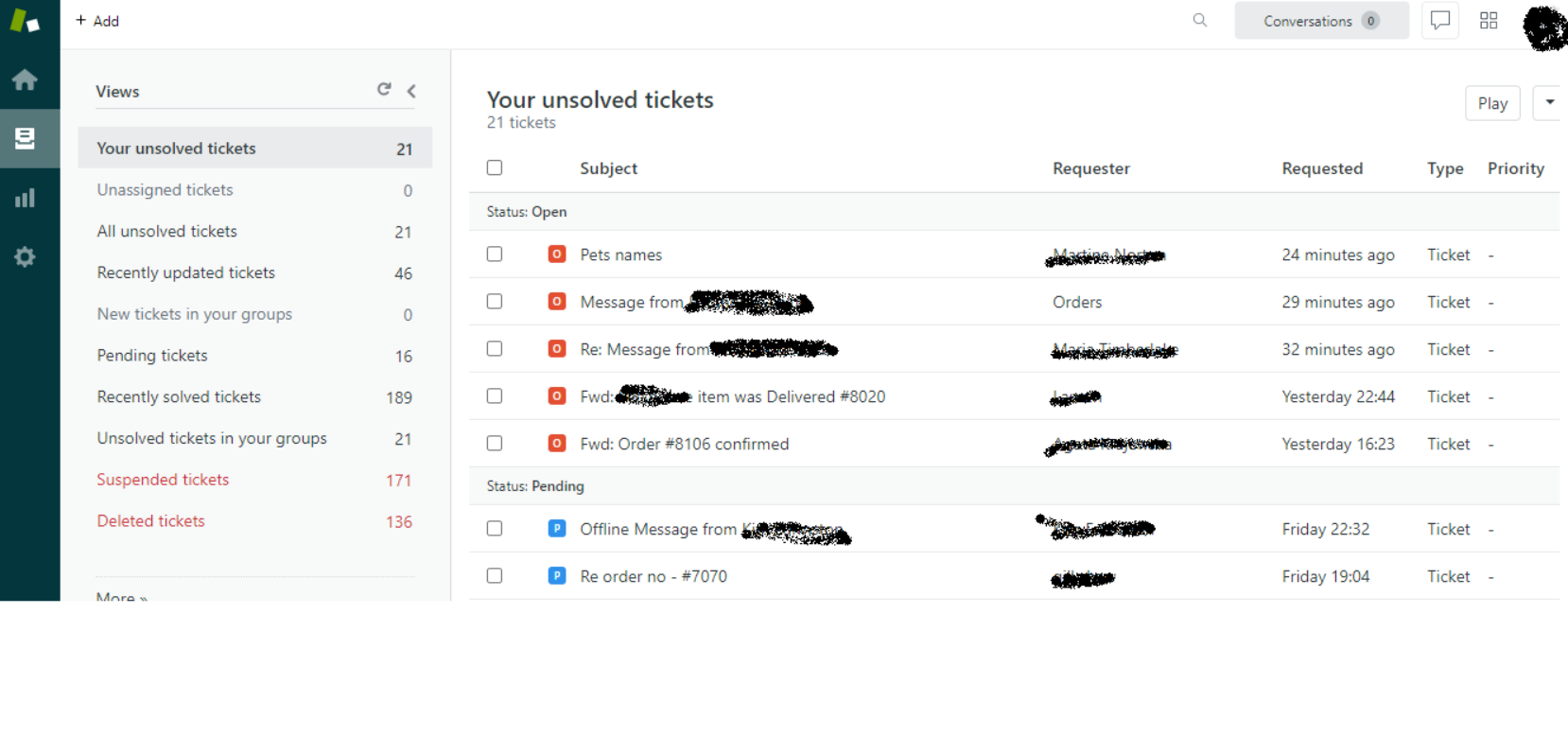Open the Home dashboard icon

click(26, 80)
